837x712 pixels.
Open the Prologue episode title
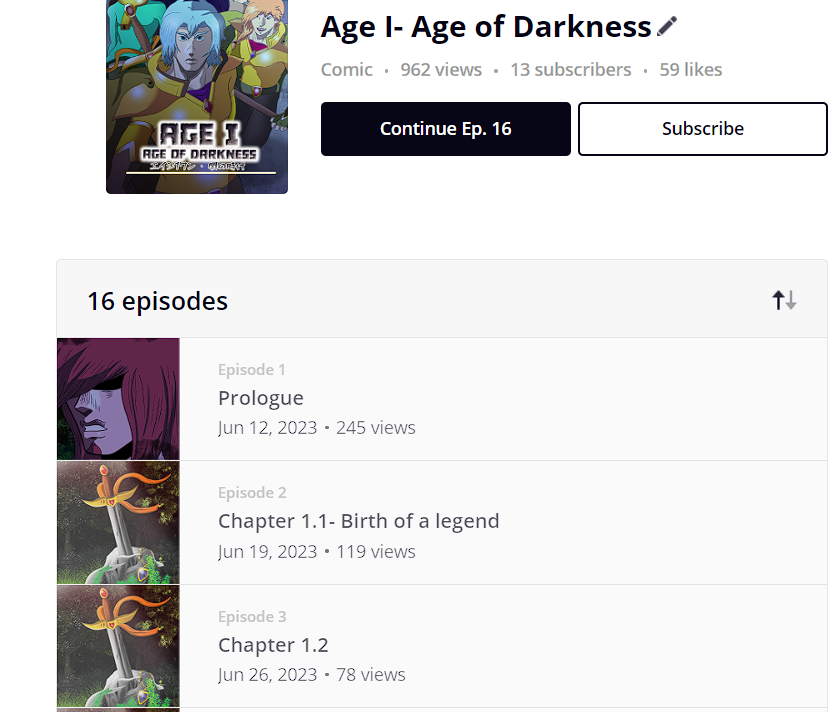pos(261,398)
